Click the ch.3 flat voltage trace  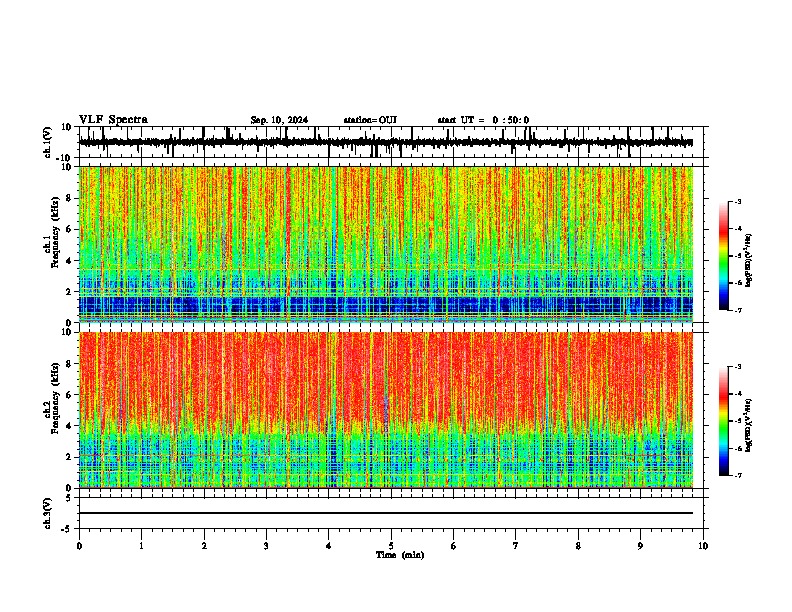tap(386, 513)
